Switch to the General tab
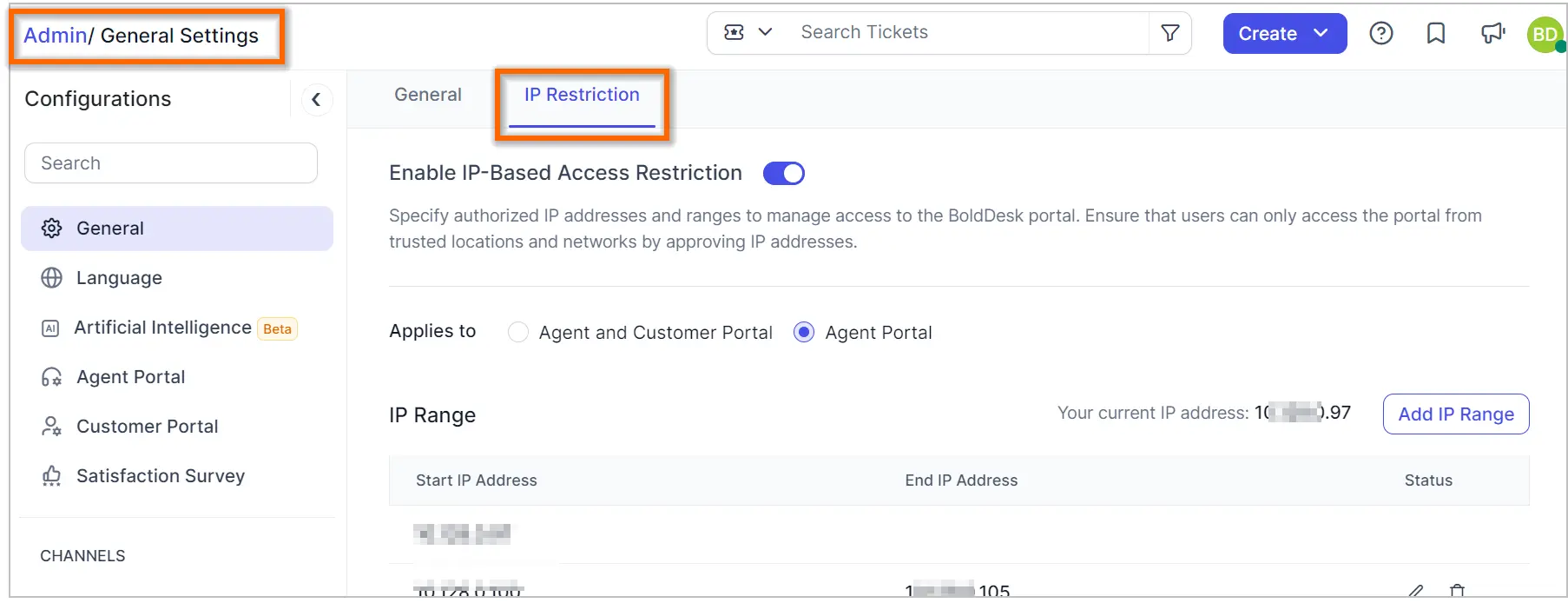1568x603 pixels. point(428,95)
